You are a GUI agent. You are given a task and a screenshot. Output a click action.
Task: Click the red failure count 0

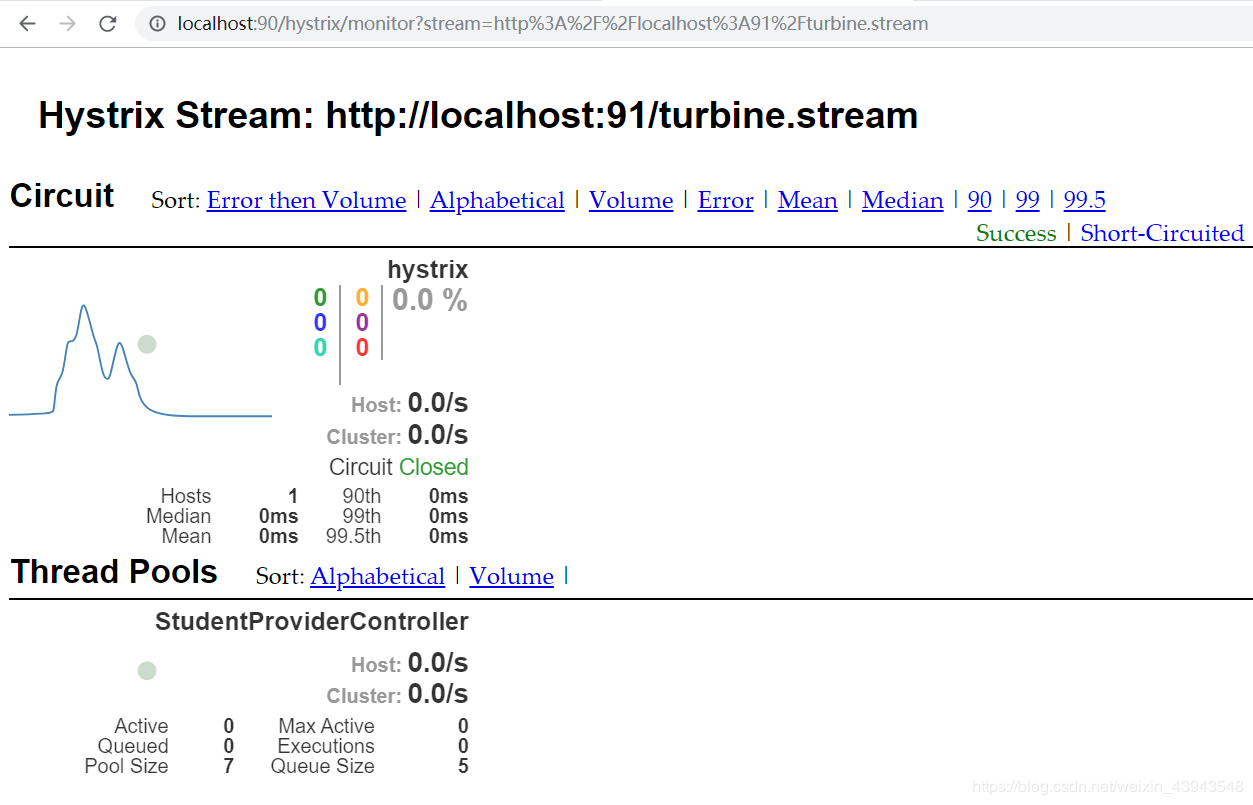[x=362, y=347]
